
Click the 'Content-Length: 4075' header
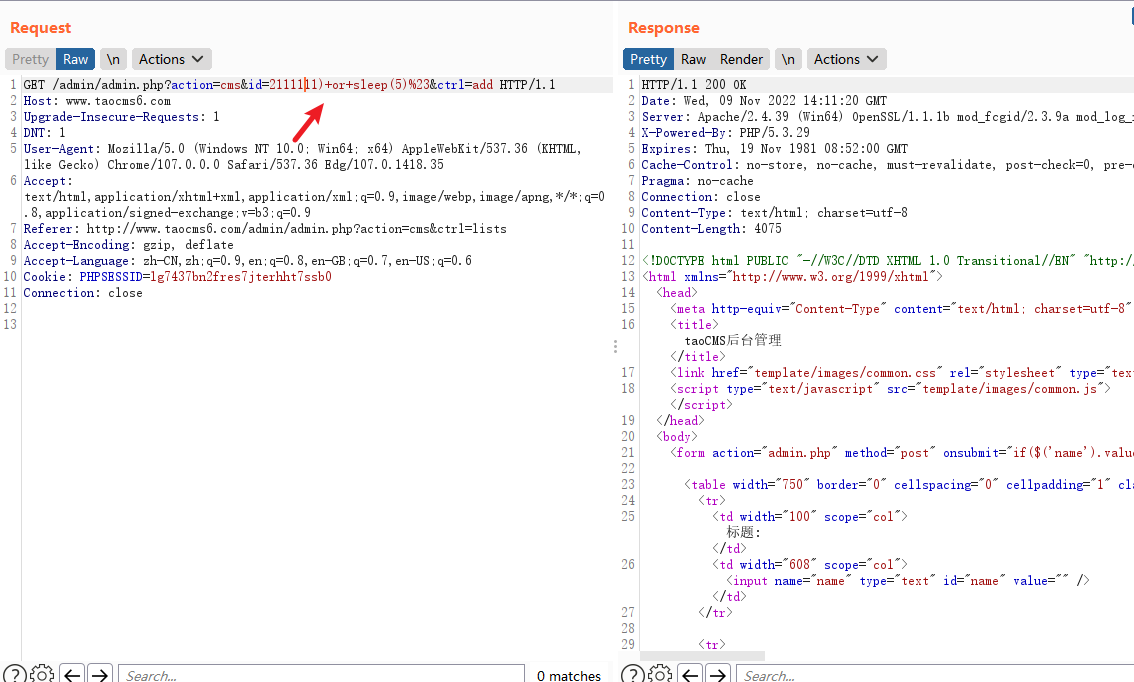click(x=711, y=229)
